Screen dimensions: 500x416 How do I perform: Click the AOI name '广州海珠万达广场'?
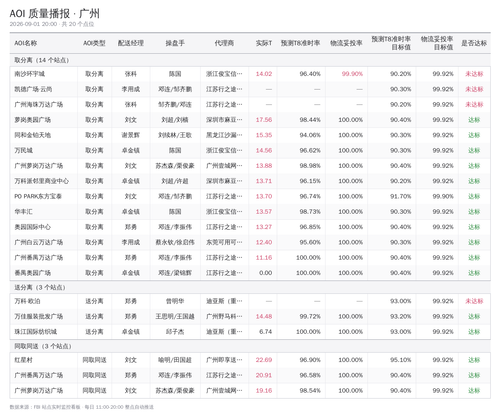click(x=39, y=105)
